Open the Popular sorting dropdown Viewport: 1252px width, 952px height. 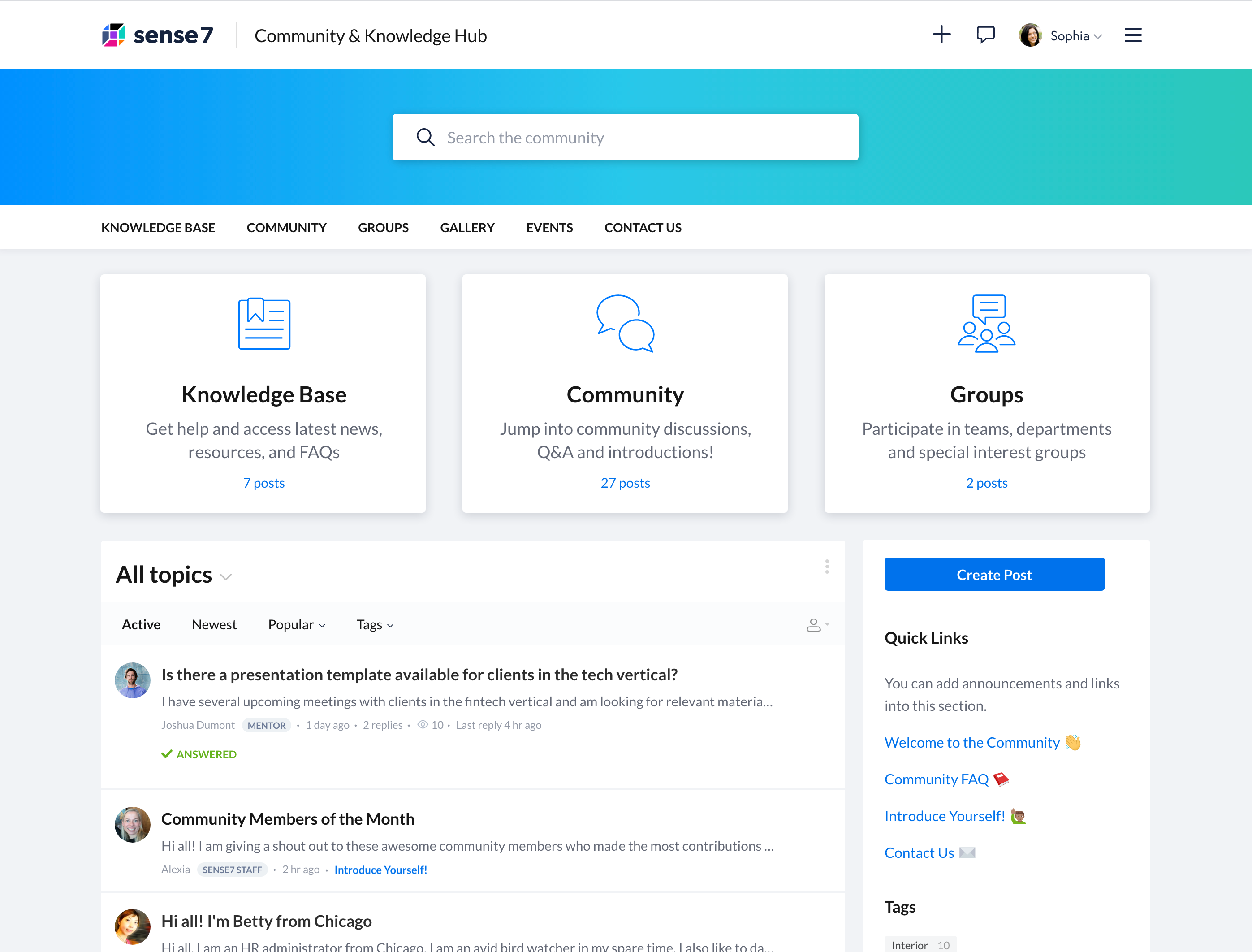[296, 624]
